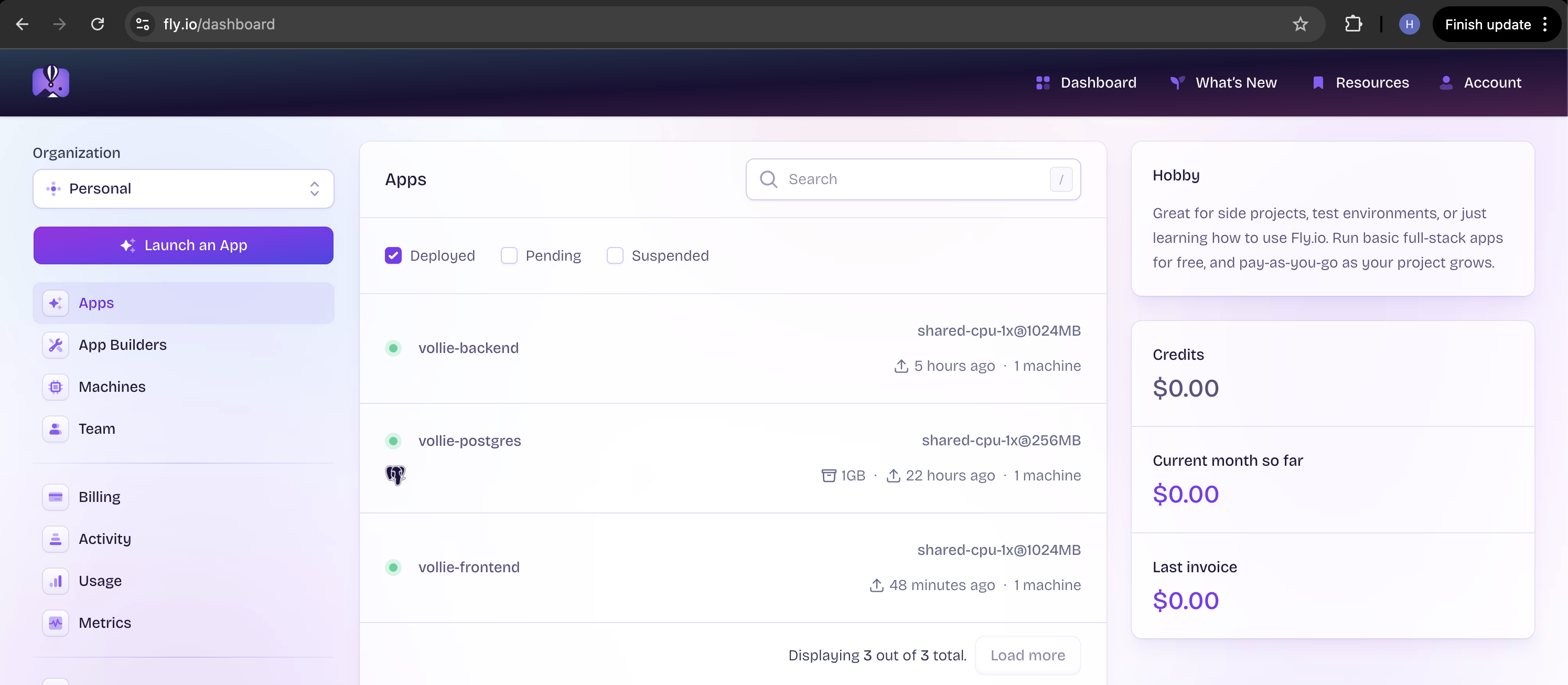Click the Fly.io balloon logo
The height and width of the screenshot is (685, 1568).
tap(51, 82)
